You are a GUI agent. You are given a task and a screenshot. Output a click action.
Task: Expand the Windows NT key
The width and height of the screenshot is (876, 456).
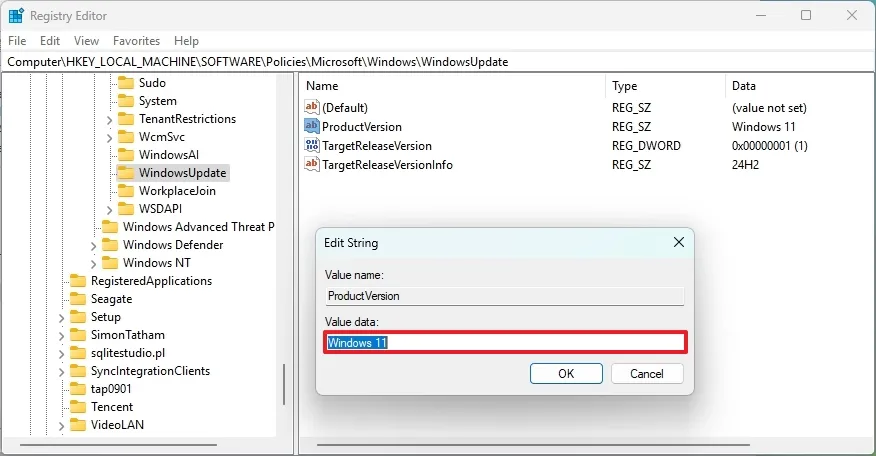pos(93,264)
